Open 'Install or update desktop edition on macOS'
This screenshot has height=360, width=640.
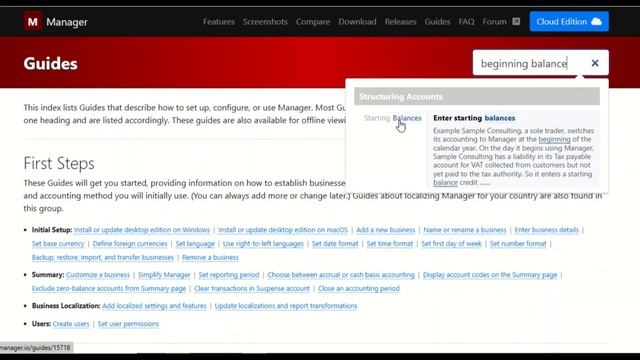pyautogui.click(x=283, y=230)
